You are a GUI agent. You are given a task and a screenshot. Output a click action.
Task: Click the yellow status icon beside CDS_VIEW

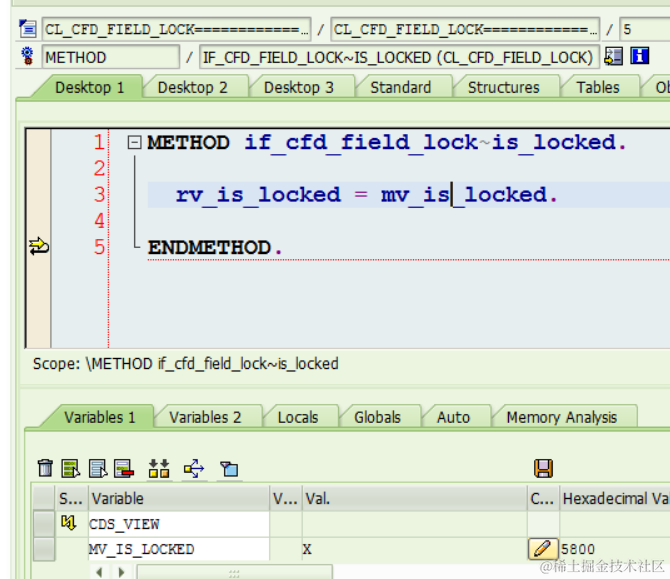(x=68, y=523)
